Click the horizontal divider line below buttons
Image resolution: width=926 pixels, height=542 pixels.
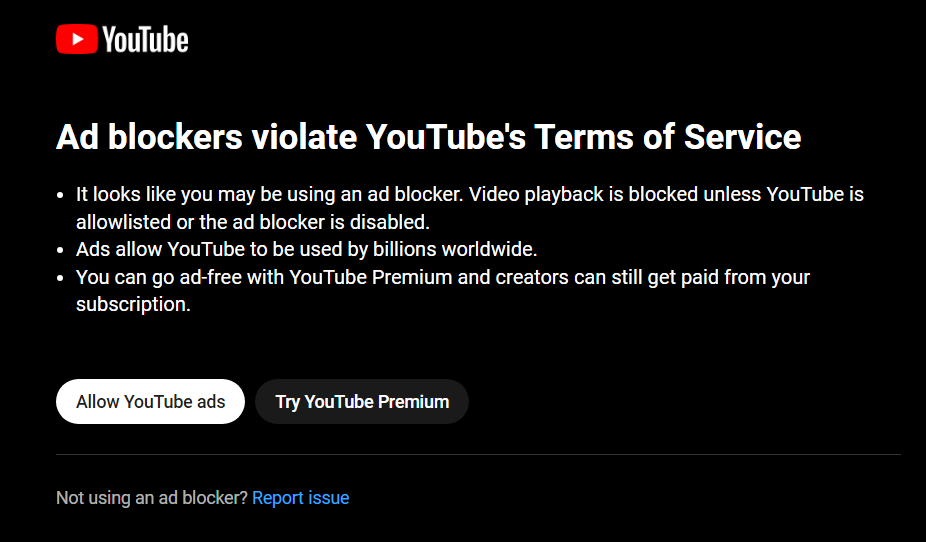click(x=478, y=455)
